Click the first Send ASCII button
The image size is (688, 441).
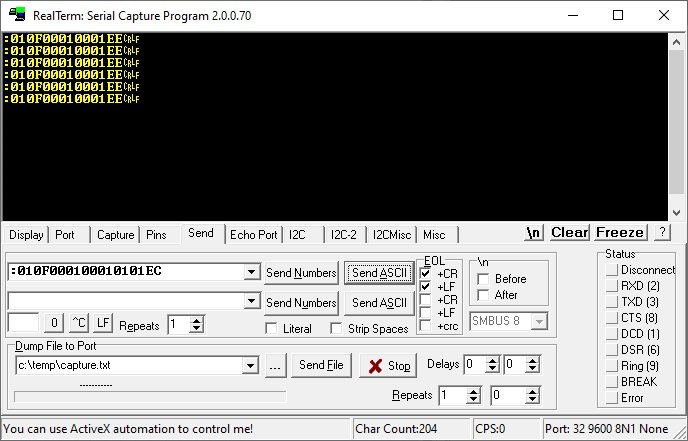pyautogui.click(x=378, y=273)
